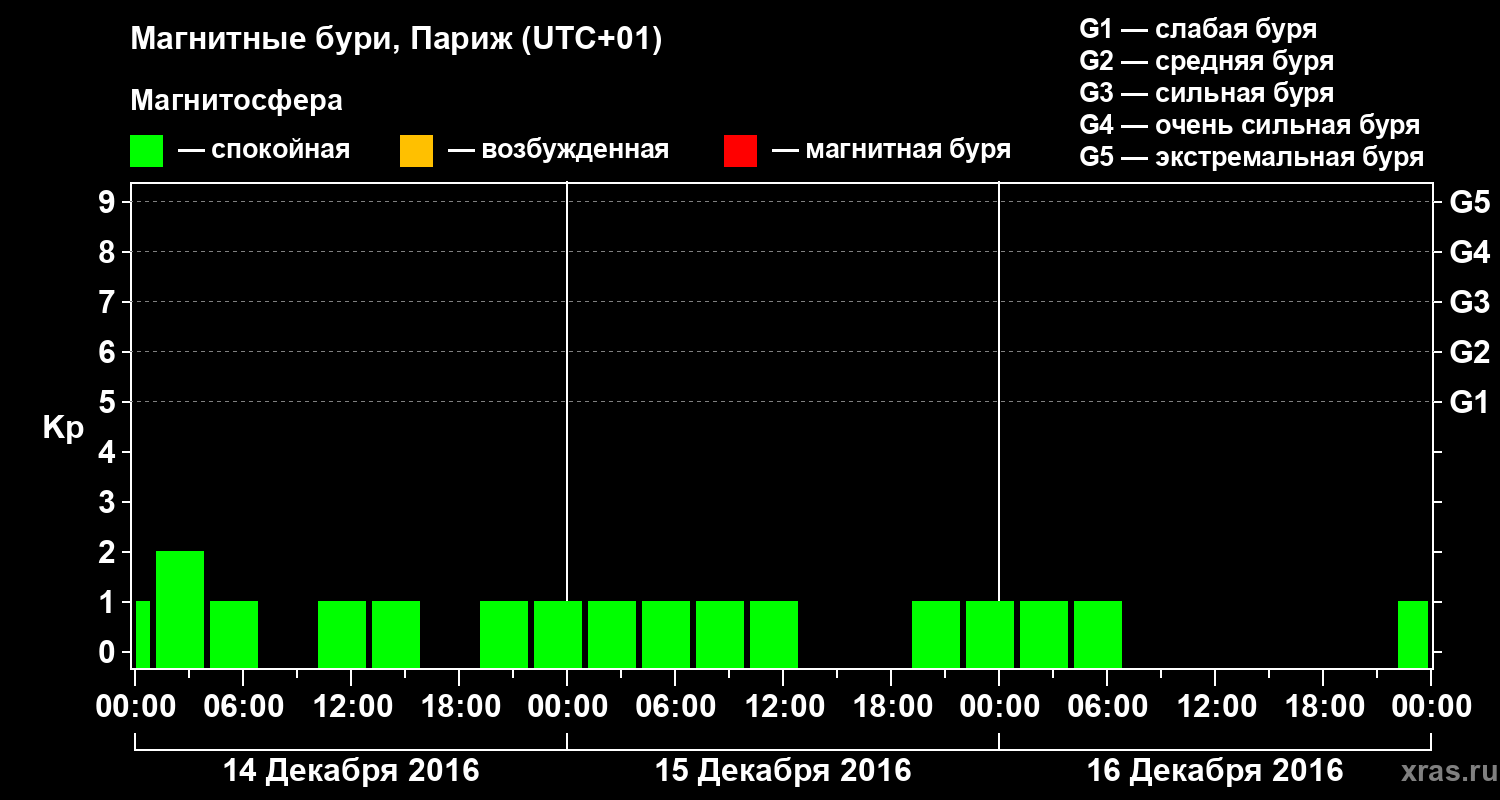Click the '— магнитная буря' legend label
The image size is (1500, 800).
pyautogui.click(x=891, y=151)
